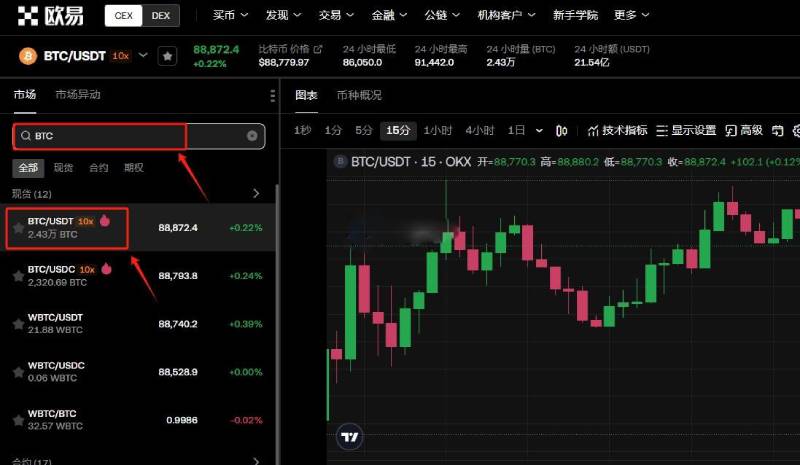This screenshot has width=800, height=465.
Task: Select the WBTC/USDT pair
Action: [x=138, y=324]
